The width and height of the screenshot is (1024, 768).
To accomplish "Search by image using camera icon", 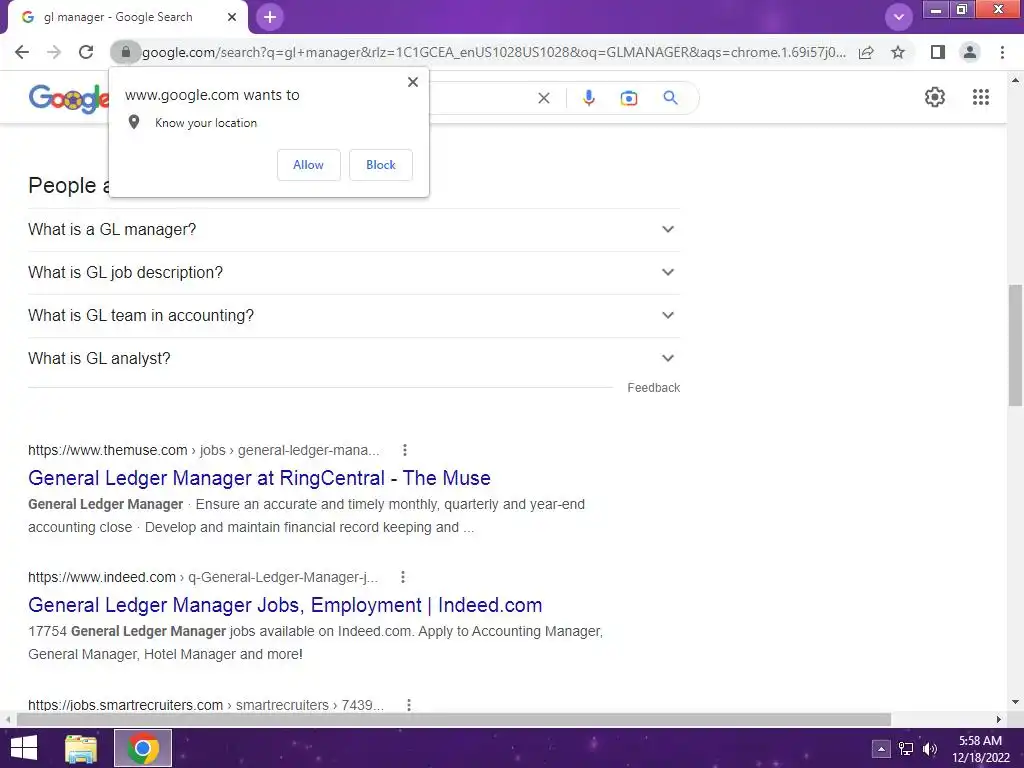I will [x=628, y=98].
